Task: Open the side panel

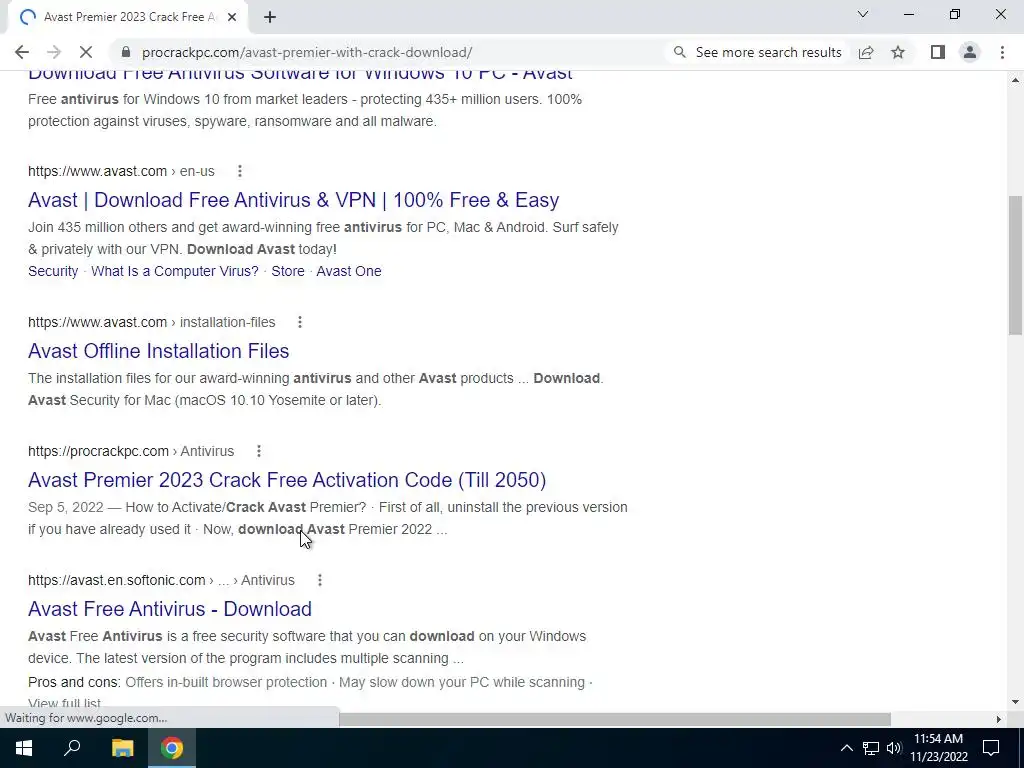Action: pos(938,52)
